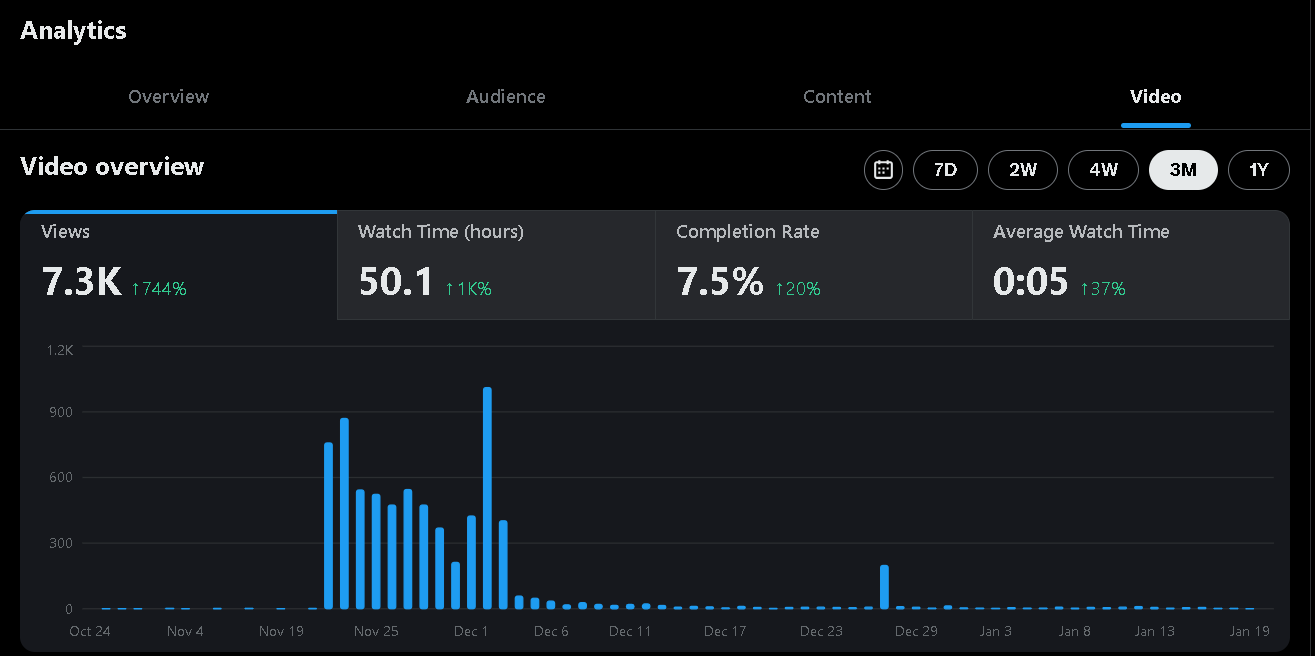Click the tallest bar near Dec 1

point(487,500)
